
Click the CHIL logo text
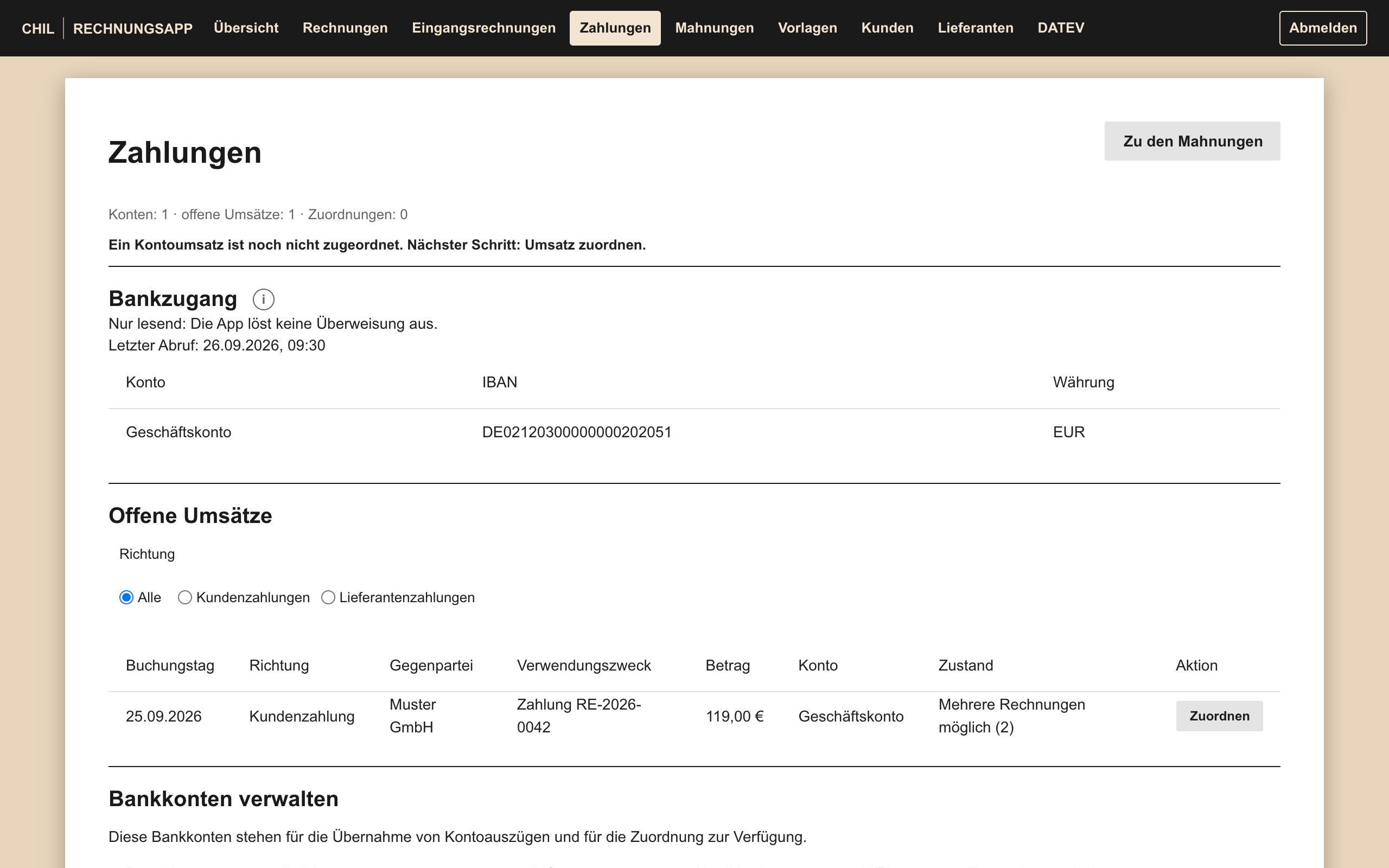coord(38,28)
